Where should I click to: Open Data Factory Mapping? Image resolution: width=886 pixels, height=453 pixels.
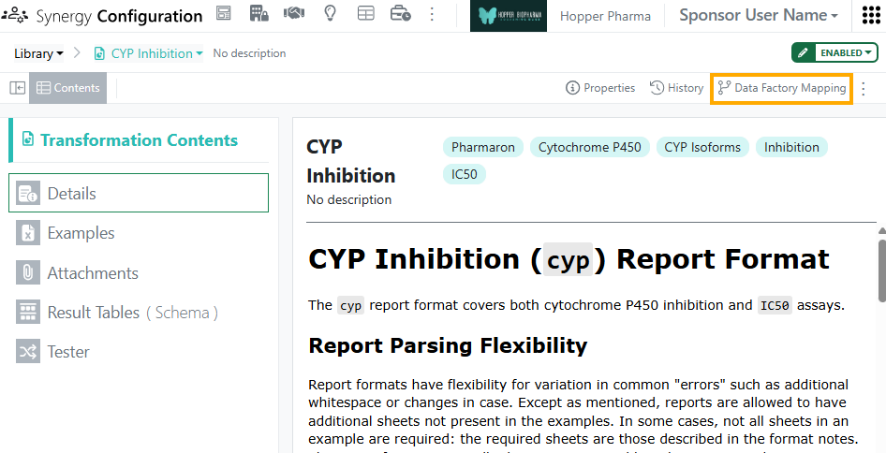click(x=781, y=88)
